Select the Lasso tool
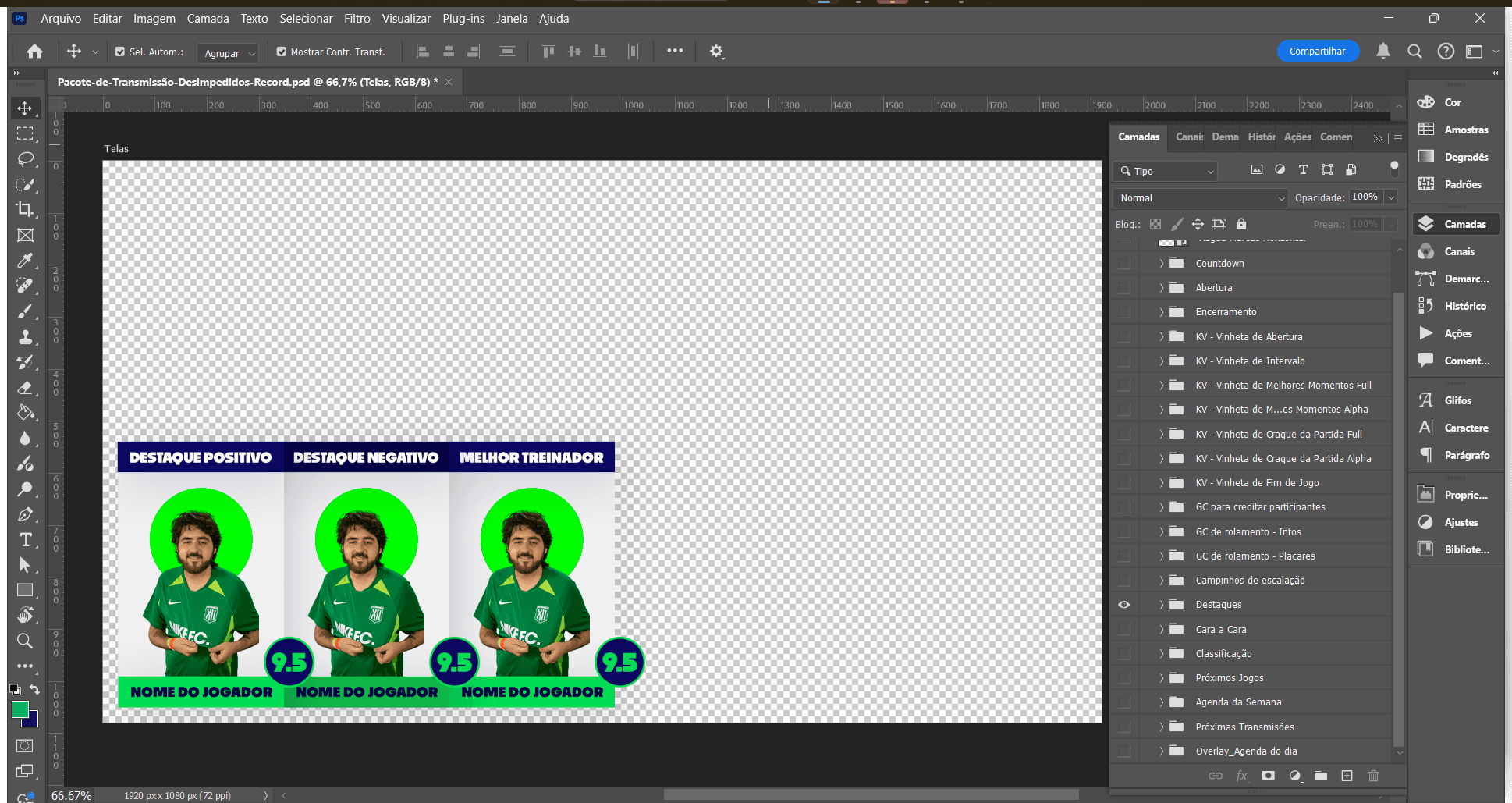The width and height of the screenshot is (1512, 803). point(25,159)
